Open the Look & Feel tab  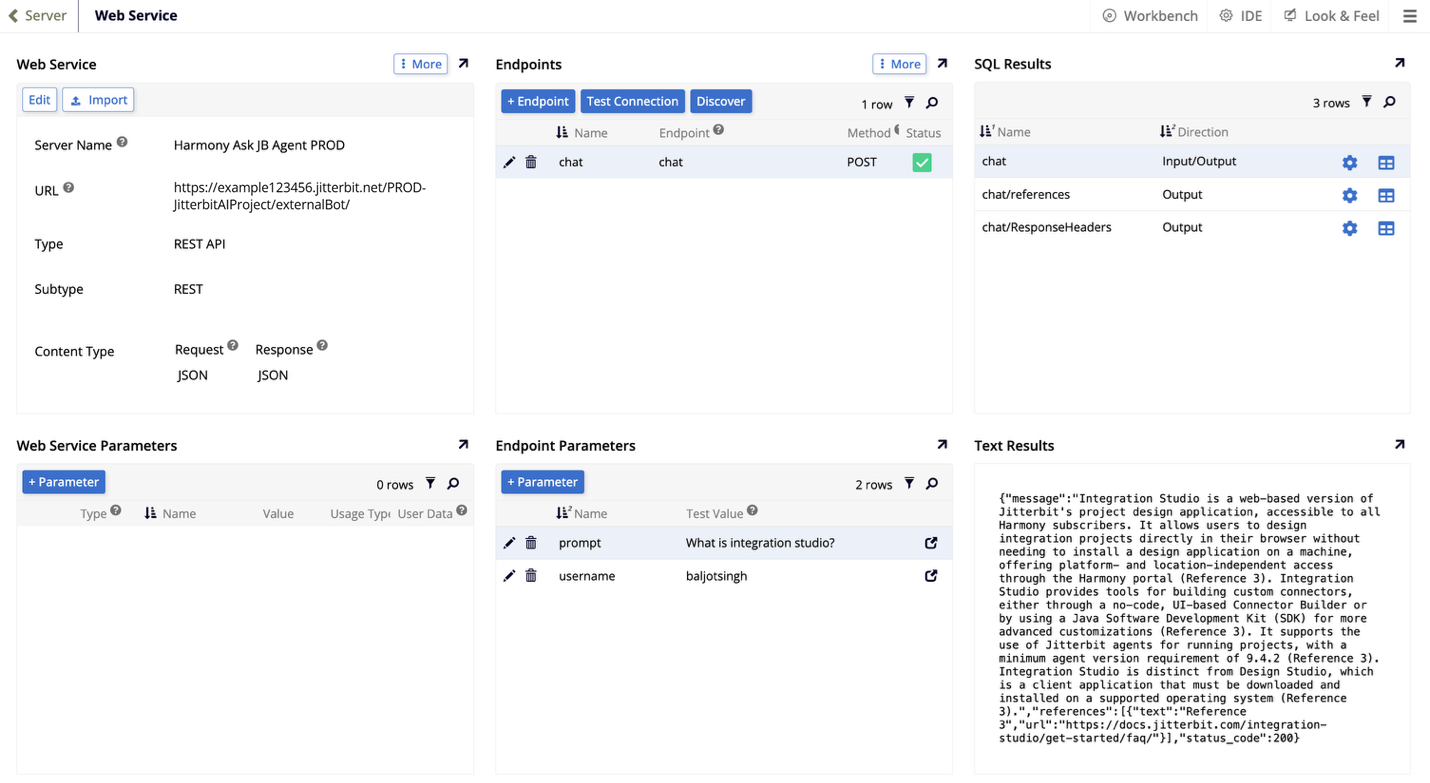point(1331,16)
